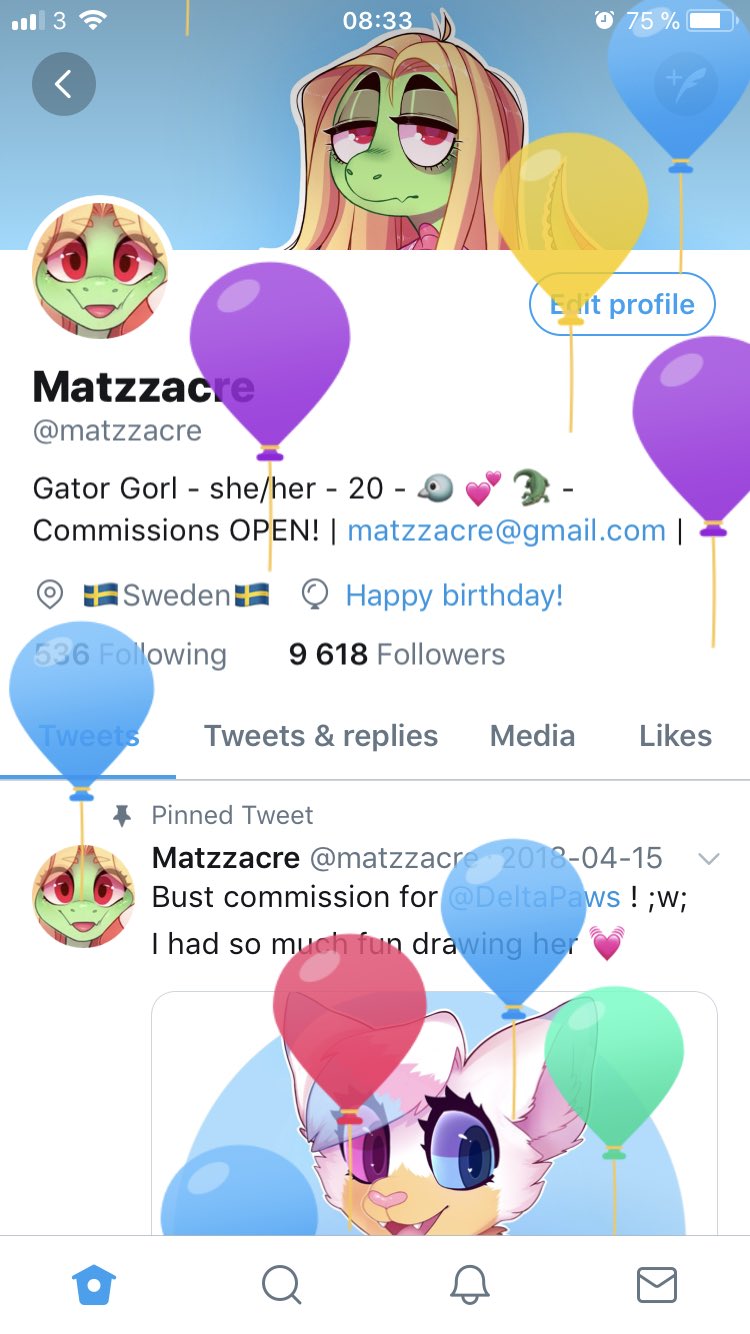Screen dimensions: 750x1334
Task: Expand the pinned tweet options chevron
Action: 708,858
